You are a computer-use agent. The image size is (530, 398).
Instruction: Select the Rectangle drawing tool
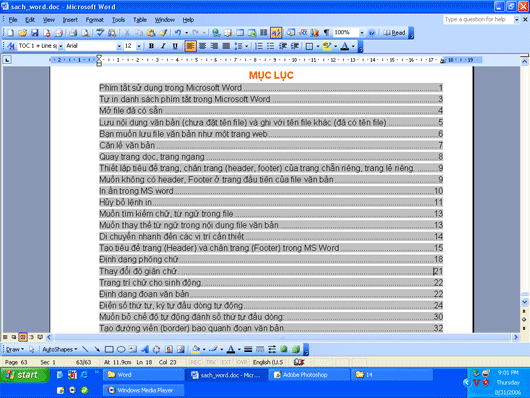(x=109, y=349)
